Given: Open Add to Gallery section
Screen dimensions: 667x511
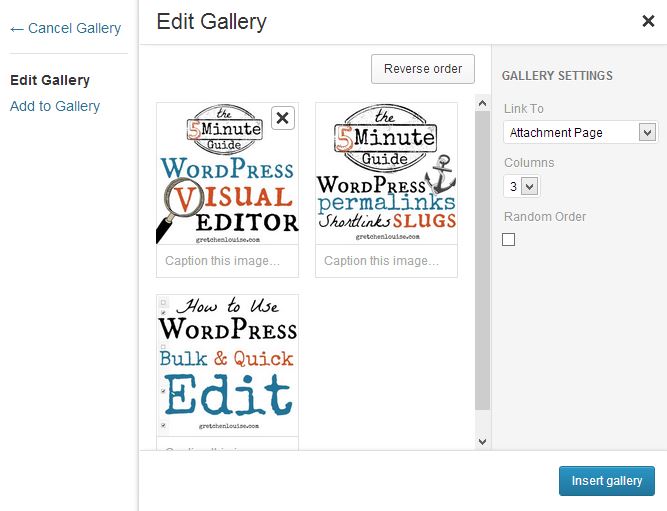Looking at the screenshot, I should [x=55, y=106].
